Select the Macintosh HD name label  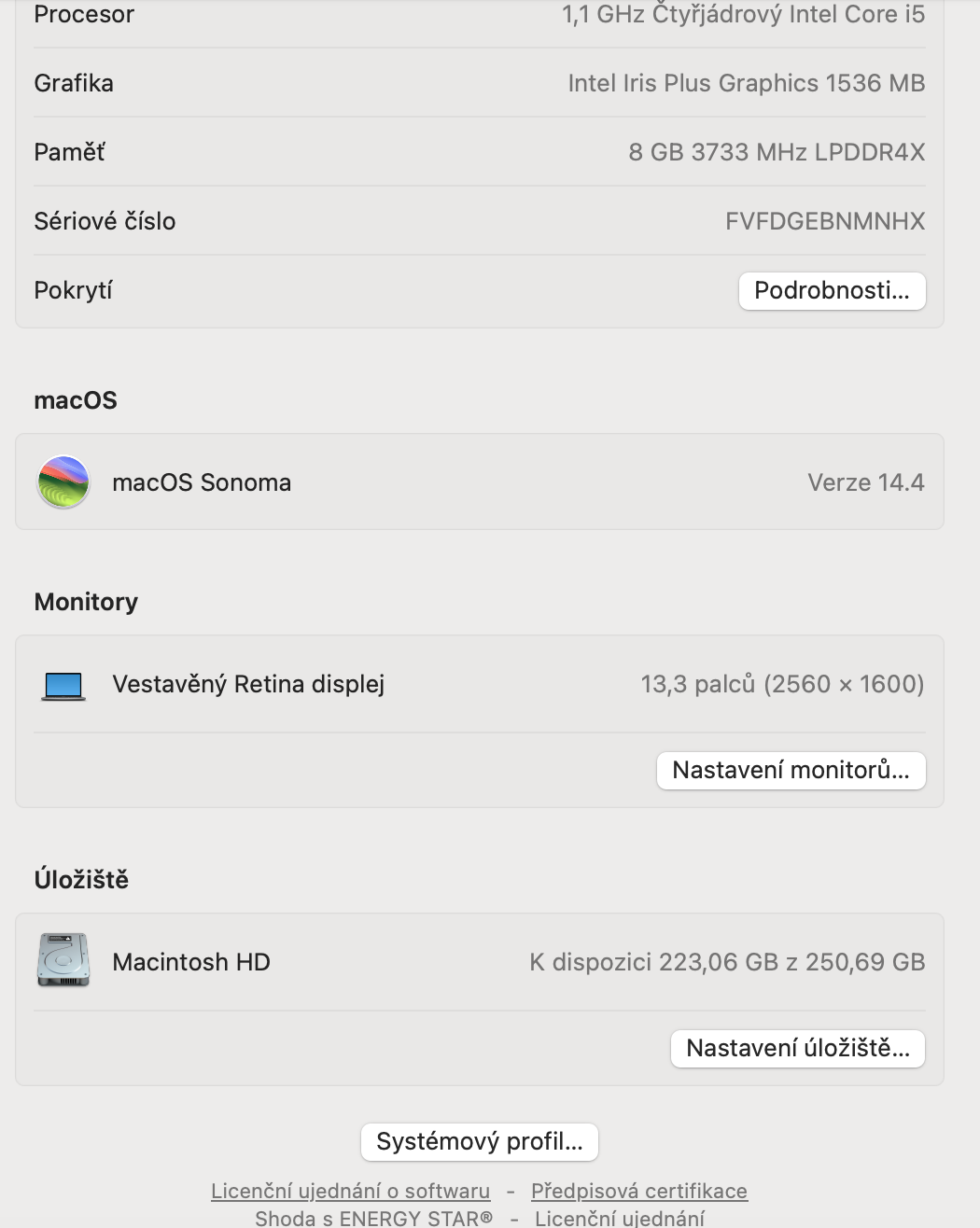(191, 962)
